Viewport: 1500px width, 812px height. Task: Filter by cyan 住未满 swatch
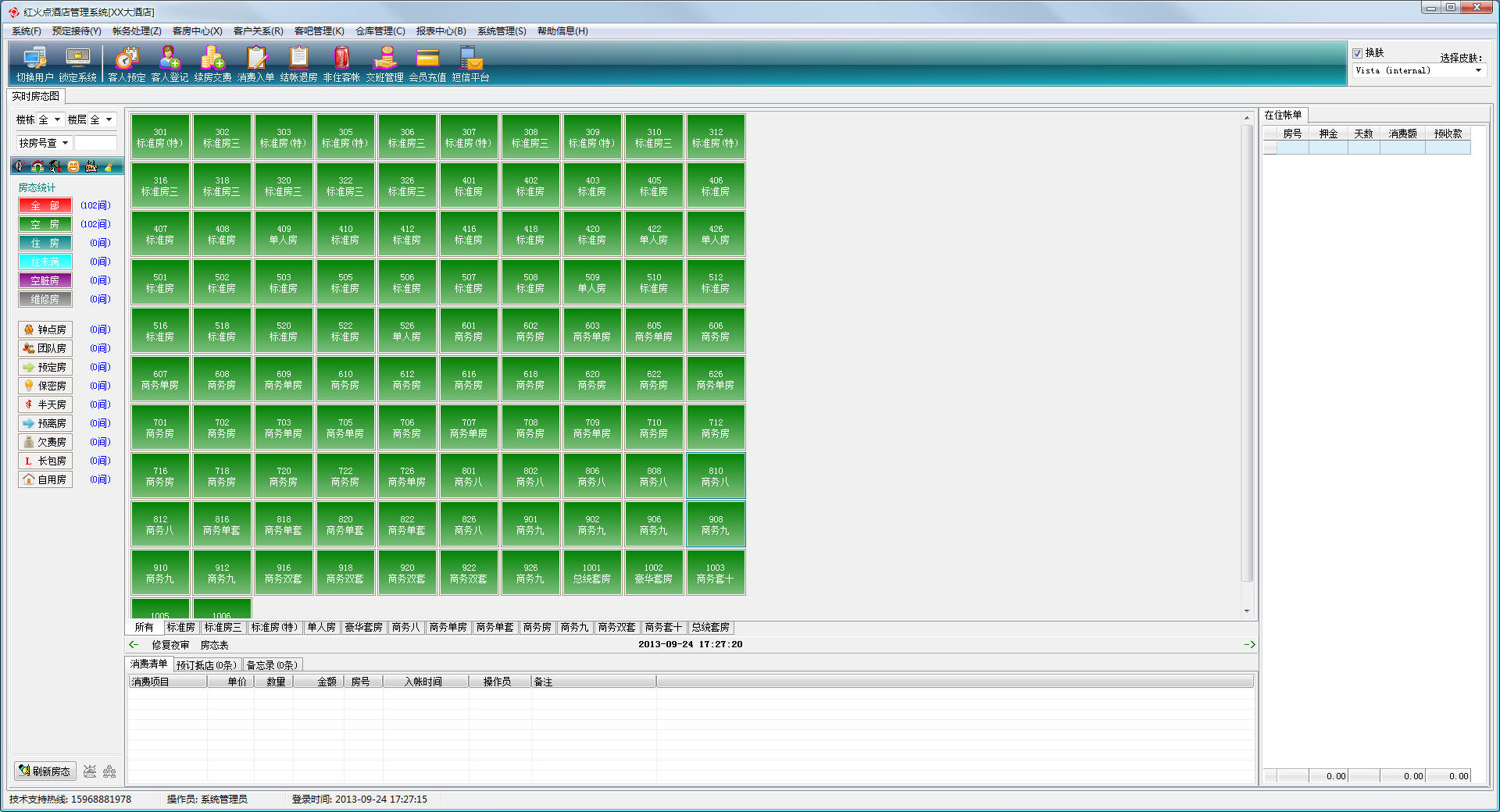pyautogui.click(x=45, y=262)
